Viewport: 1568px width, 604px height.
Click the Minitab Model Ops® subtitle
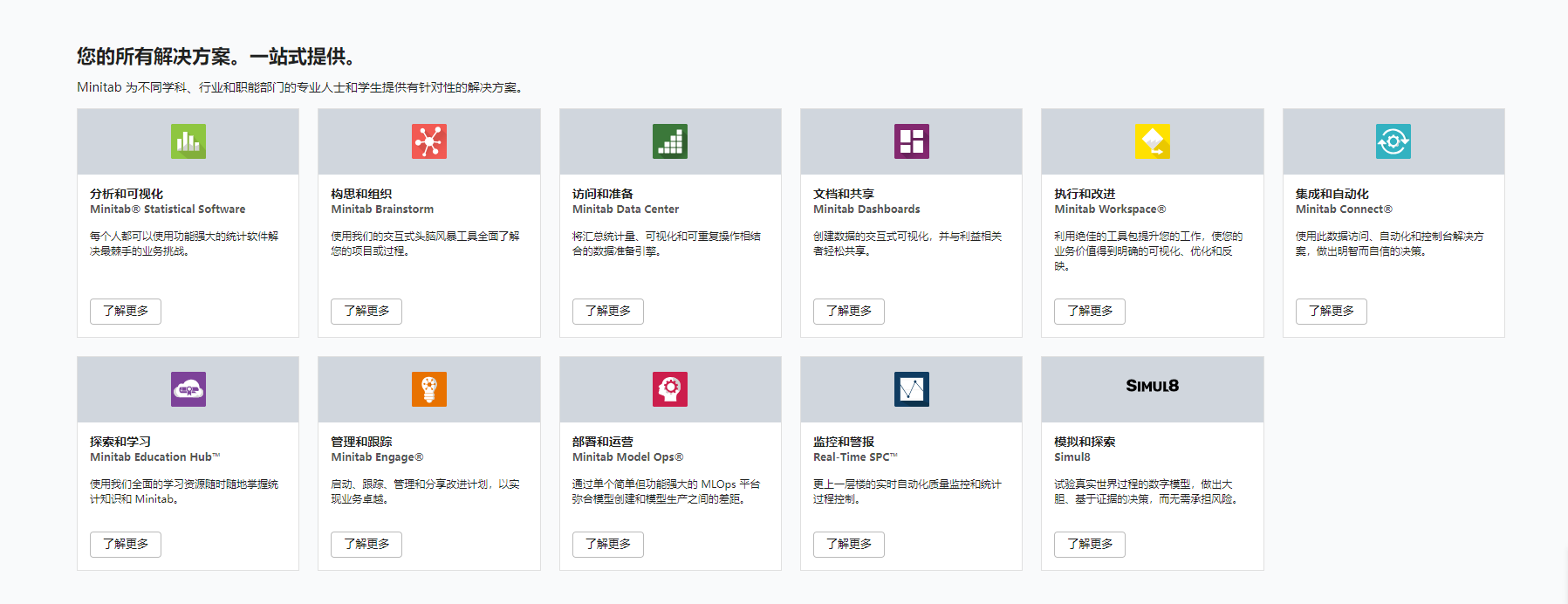628,457
